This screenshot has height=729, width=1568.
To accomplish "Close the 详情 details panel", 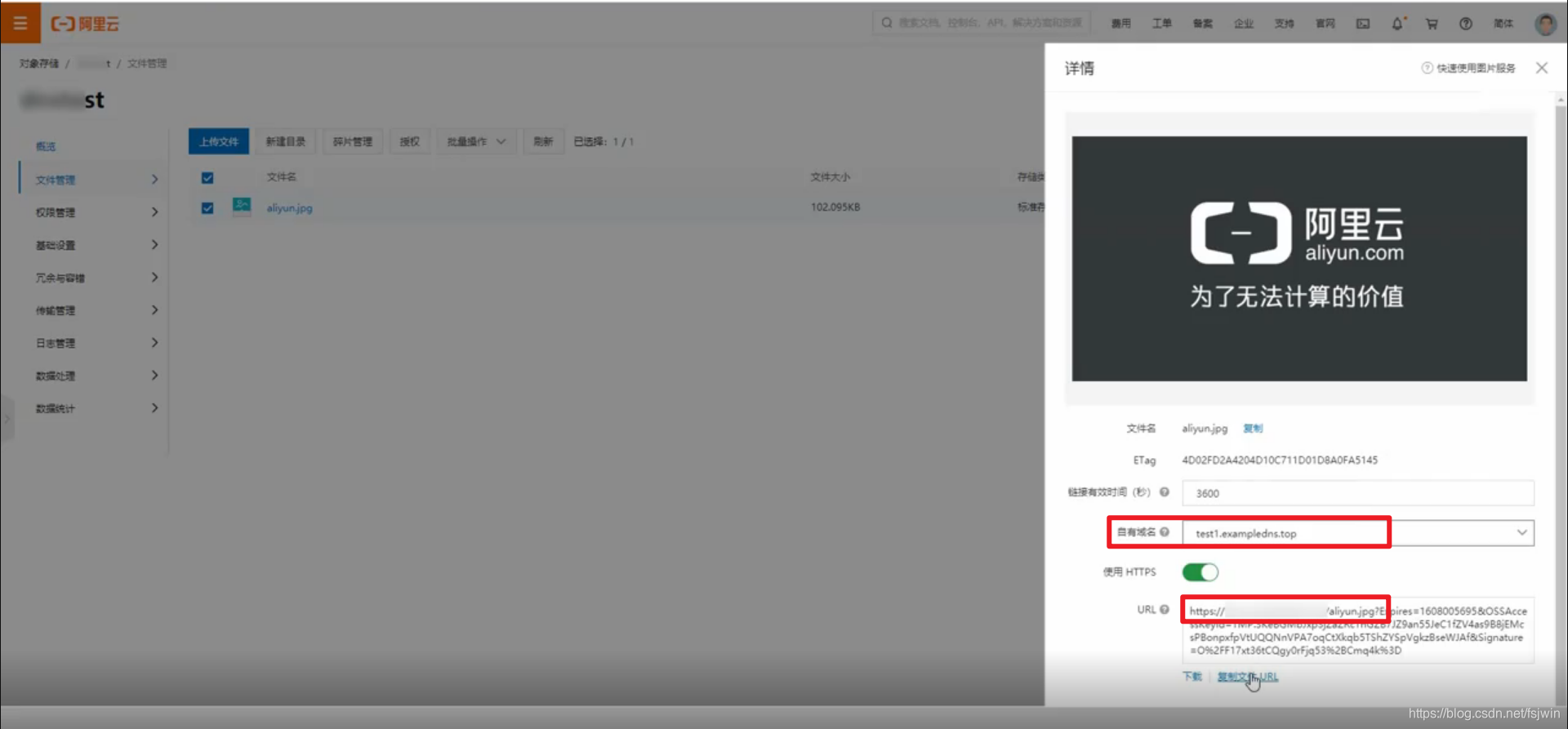I will tap(1542, 68).
